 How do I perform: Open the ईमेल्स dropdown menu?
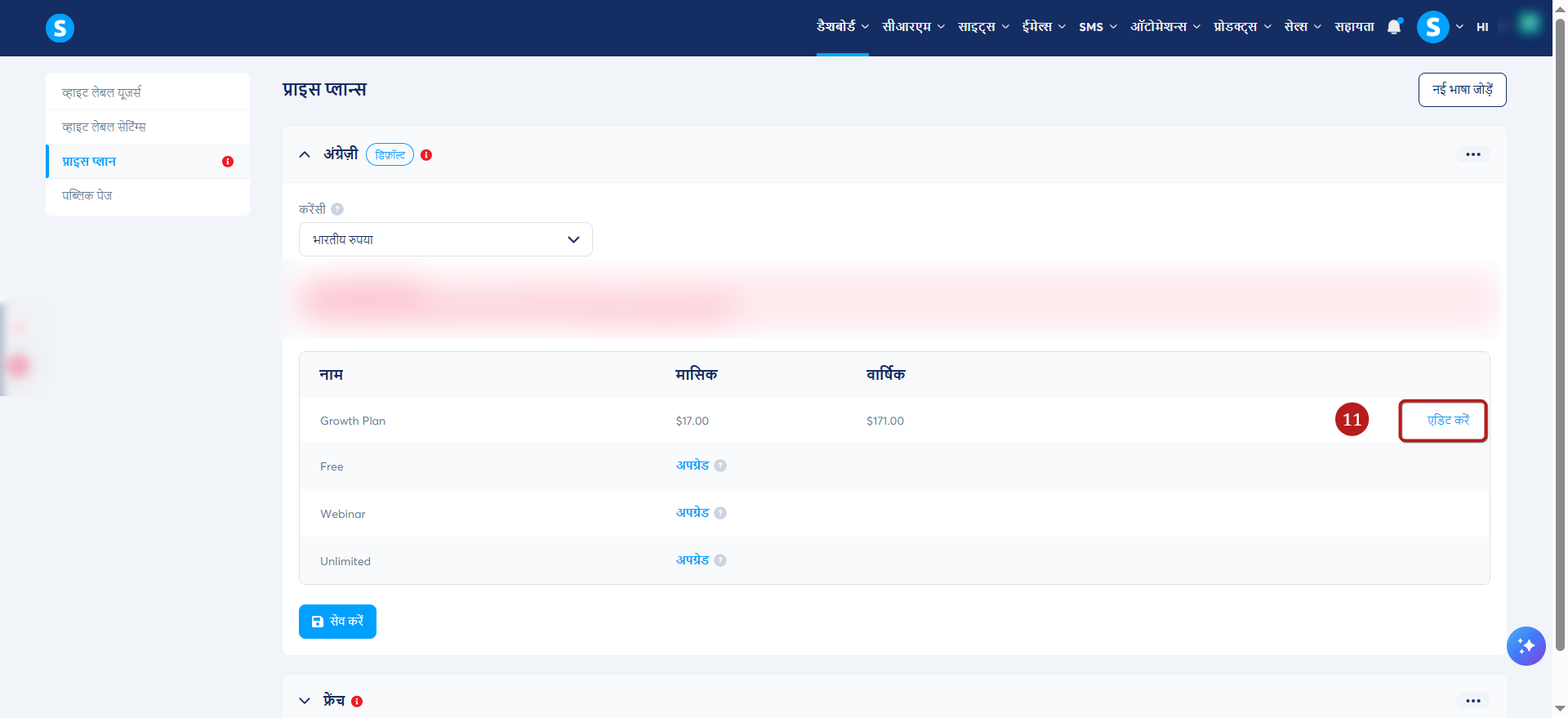click(1044, 27)
